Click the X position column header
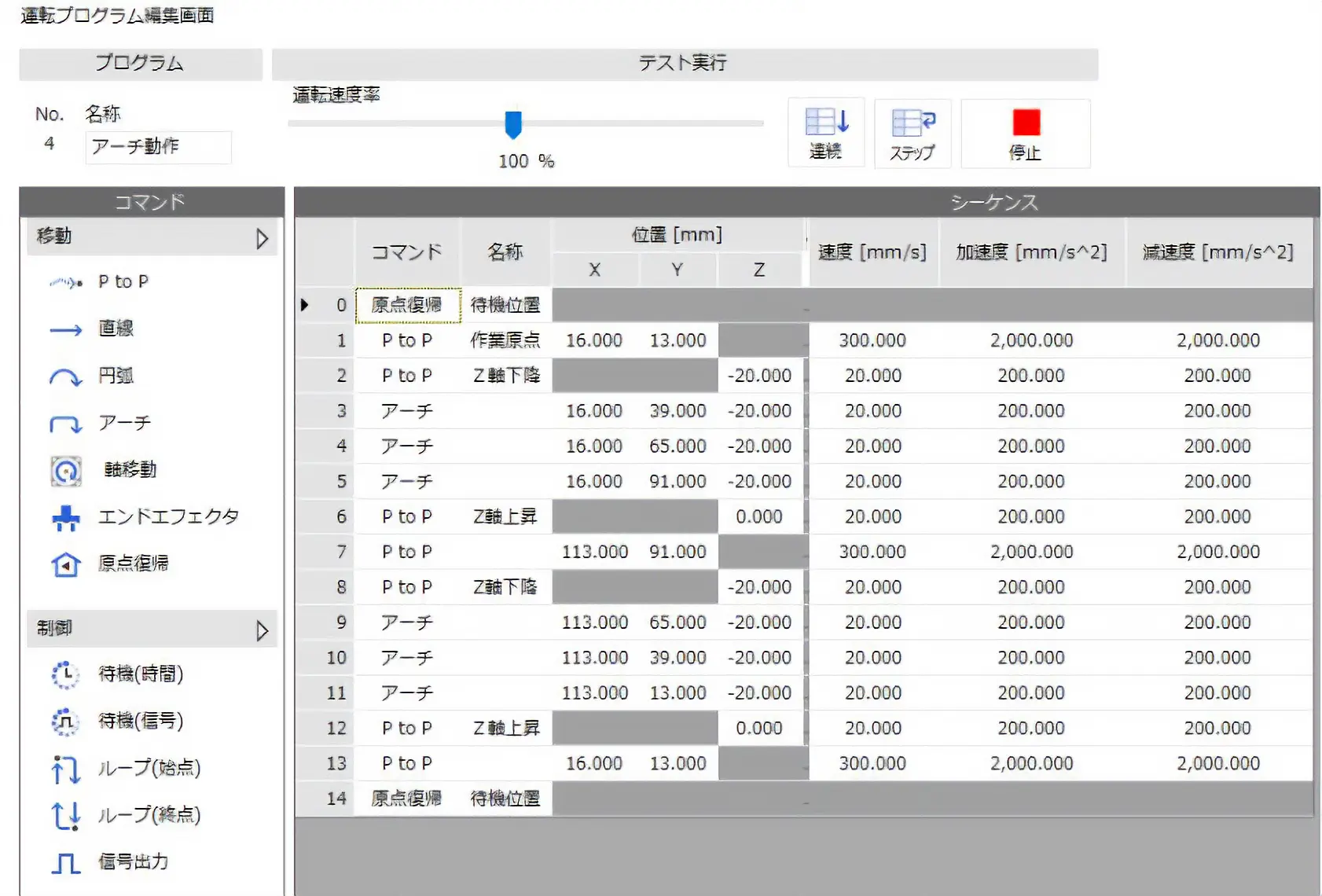 (595, 270)
